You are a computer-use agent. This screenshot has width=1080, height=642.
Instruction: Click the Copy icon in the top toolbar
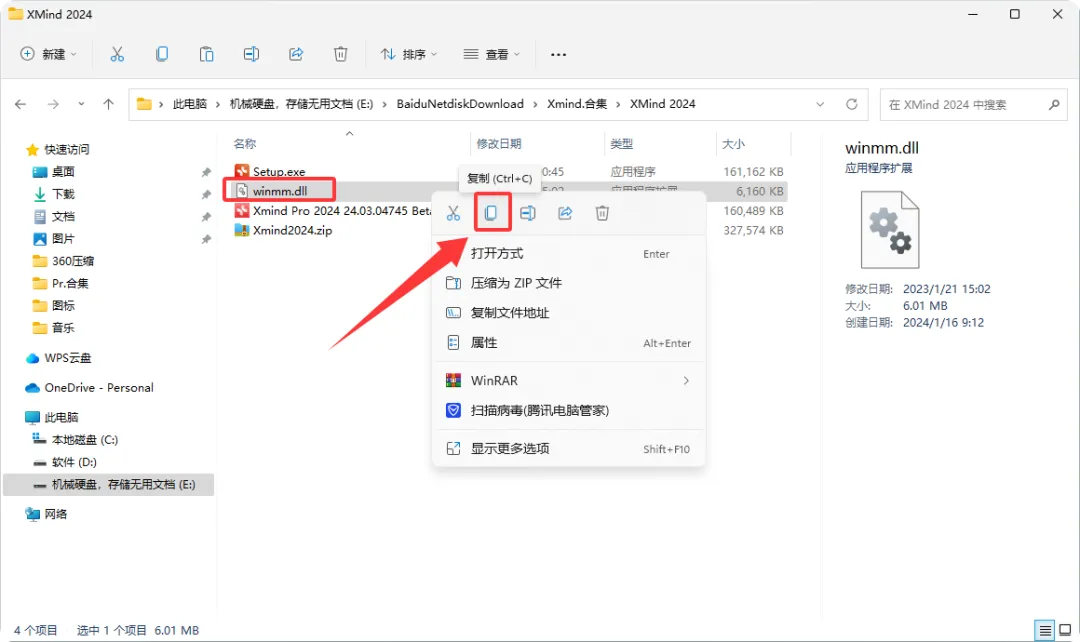pos(162,54)
